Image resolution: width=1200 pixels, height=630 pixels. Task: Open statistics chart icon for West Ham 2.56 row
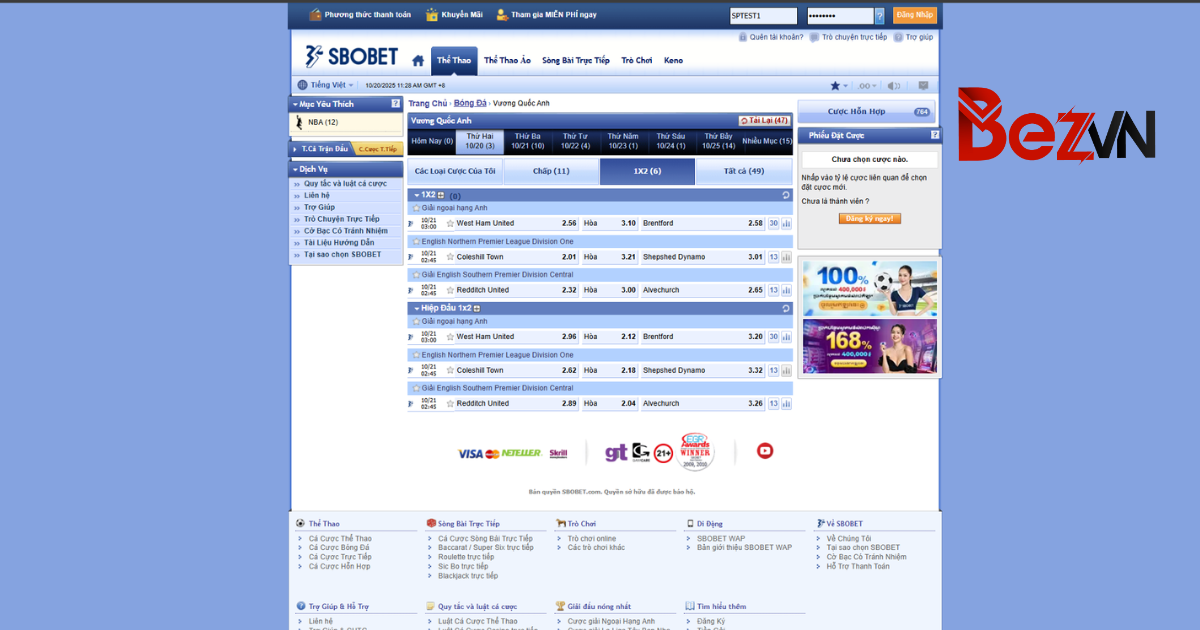(786, 224)
